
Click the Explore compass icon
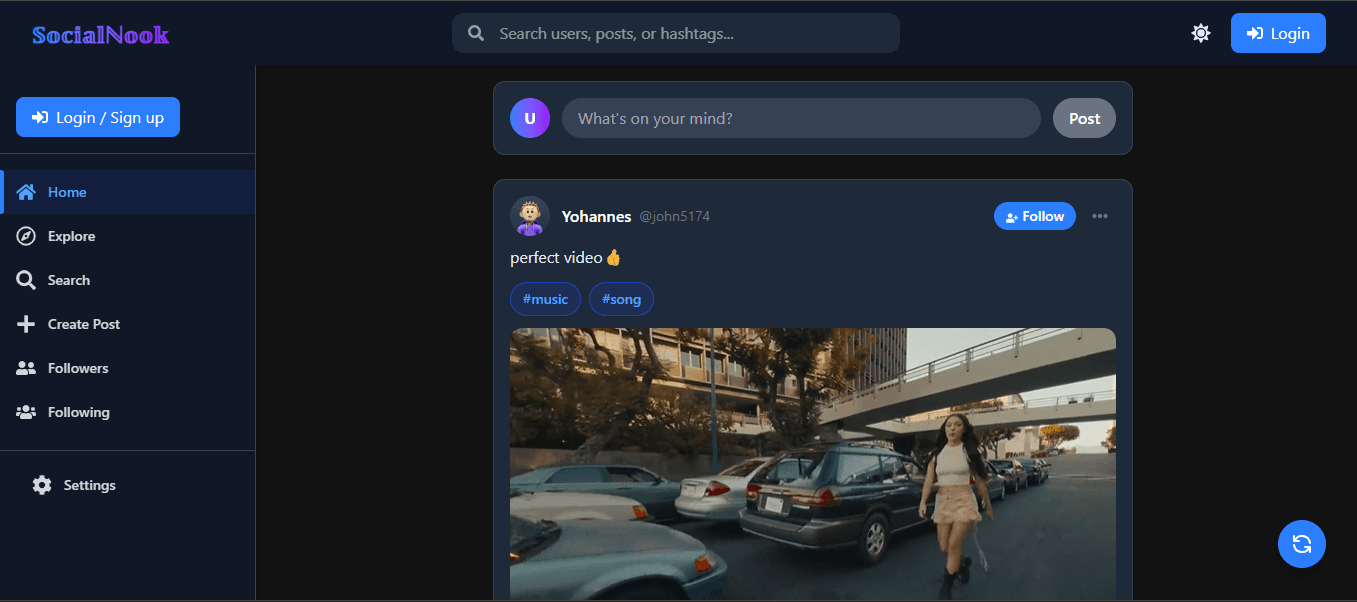pyautogui.click(x=26, y=236)
